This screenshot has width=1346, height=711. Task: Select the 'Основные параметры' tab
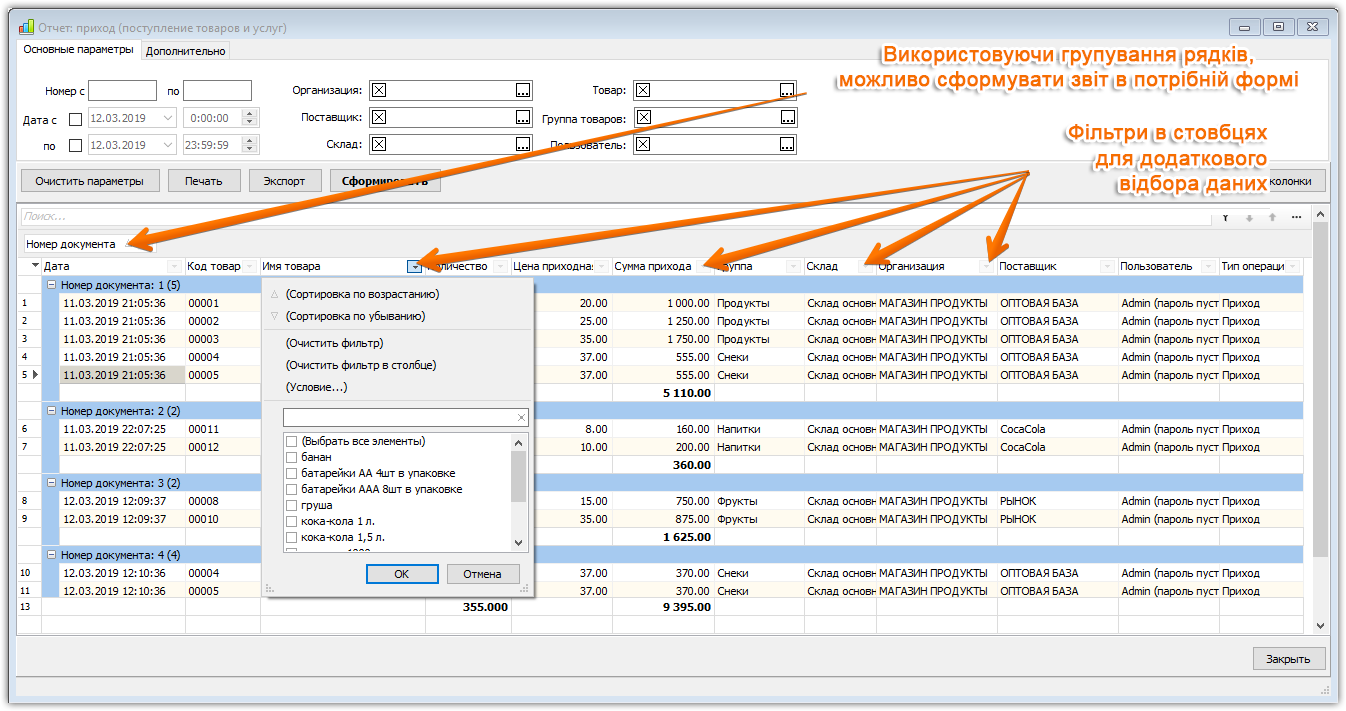78,50
